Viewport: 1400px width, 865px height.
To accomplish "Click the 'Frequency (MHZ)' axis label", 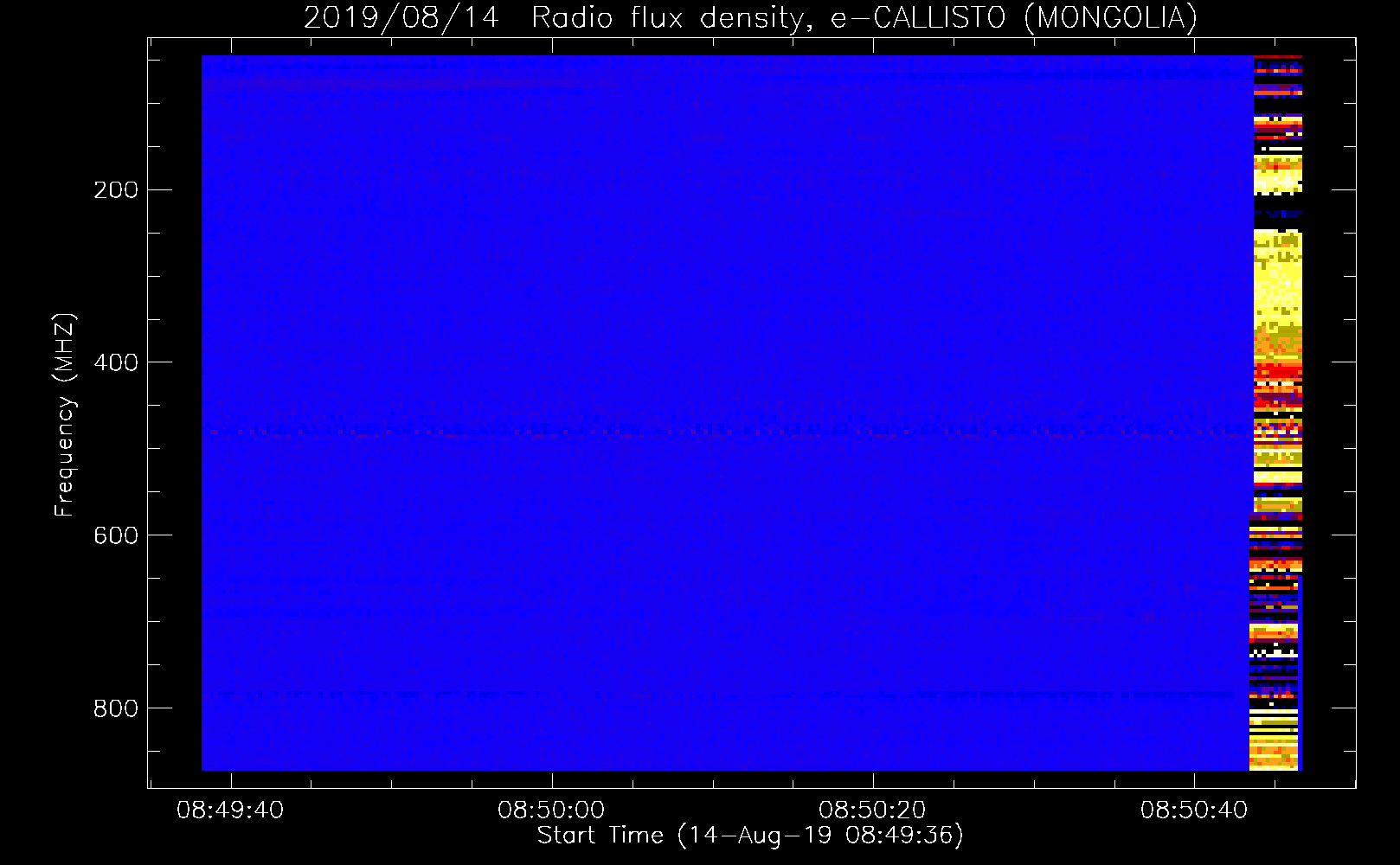I will click(64, 415).
